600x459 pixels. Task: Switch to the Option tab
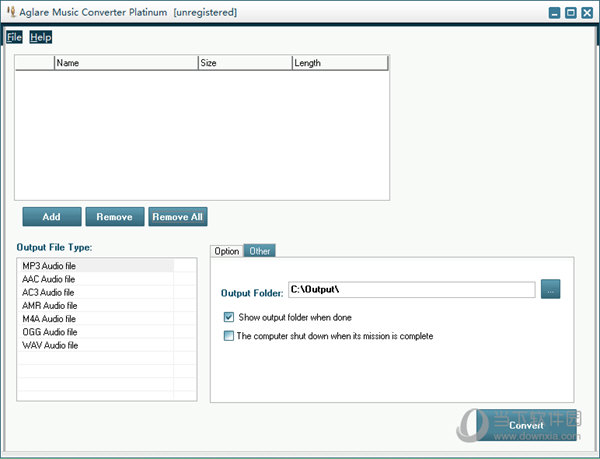pyautogui.click(x=227, y=251)
